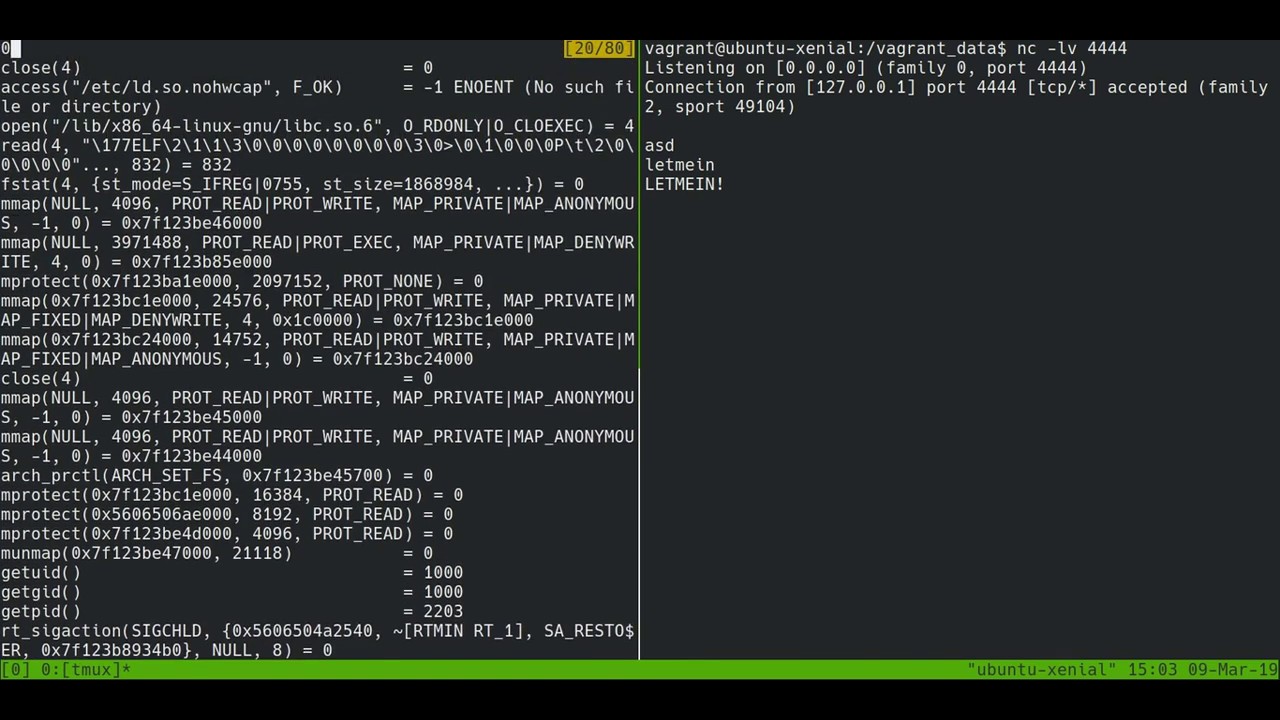Click the munmap(0x7f123be47000, 21118) line
This screenshot has height=720, width=1280.
pos(217,553)
